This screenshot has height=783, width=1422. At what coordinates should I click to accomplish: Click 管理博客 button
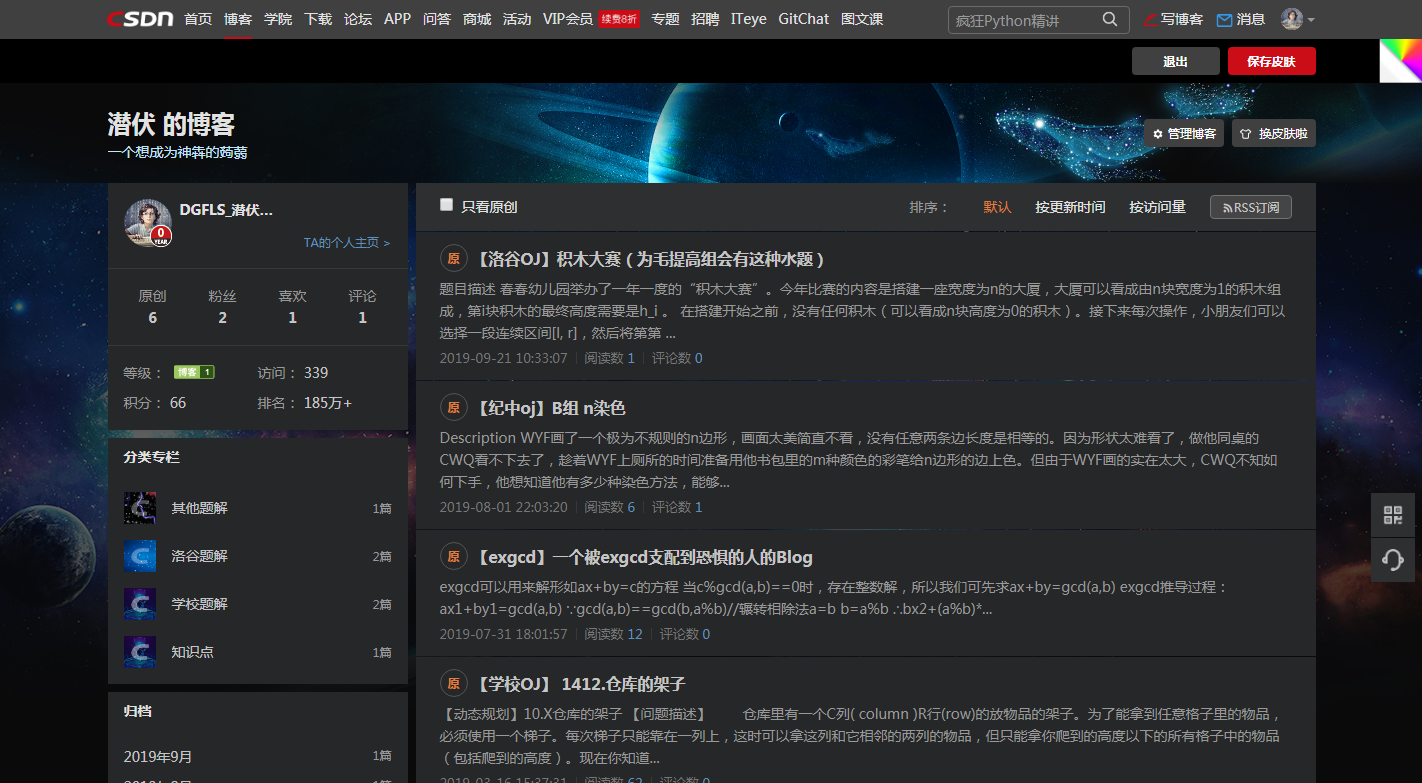(x=1184, y=133)
